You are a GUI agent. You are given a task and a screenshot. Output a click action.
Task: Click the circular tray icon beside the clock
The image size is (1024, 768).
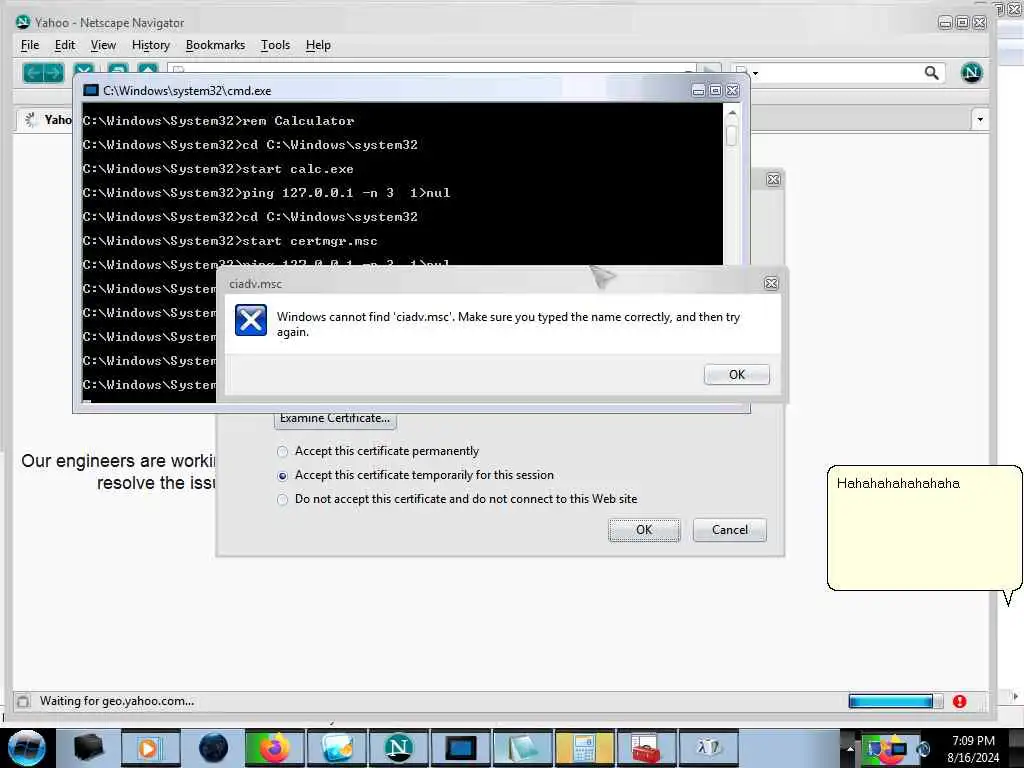tap(923, 749)
